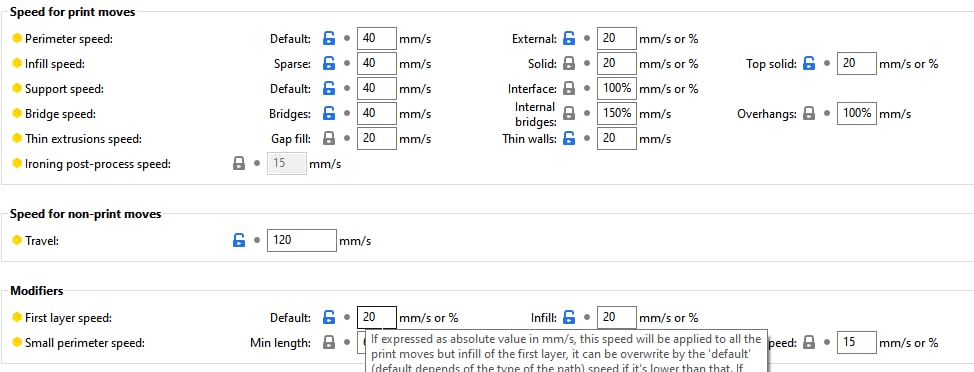Viewport: 974px width, 372px height.
Task: Click the lock icon beside Interface support speed
Action: point(569,89)
